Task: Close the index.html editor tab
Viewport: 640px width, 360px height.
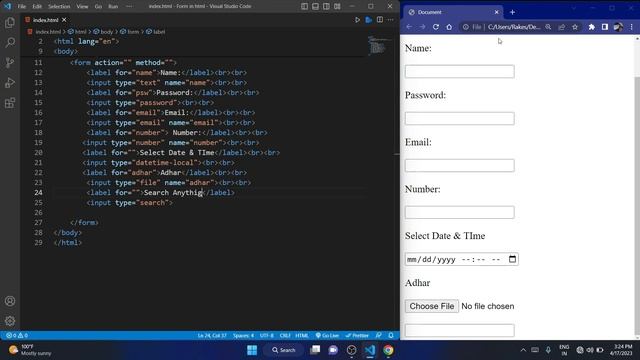Action: 64,20
